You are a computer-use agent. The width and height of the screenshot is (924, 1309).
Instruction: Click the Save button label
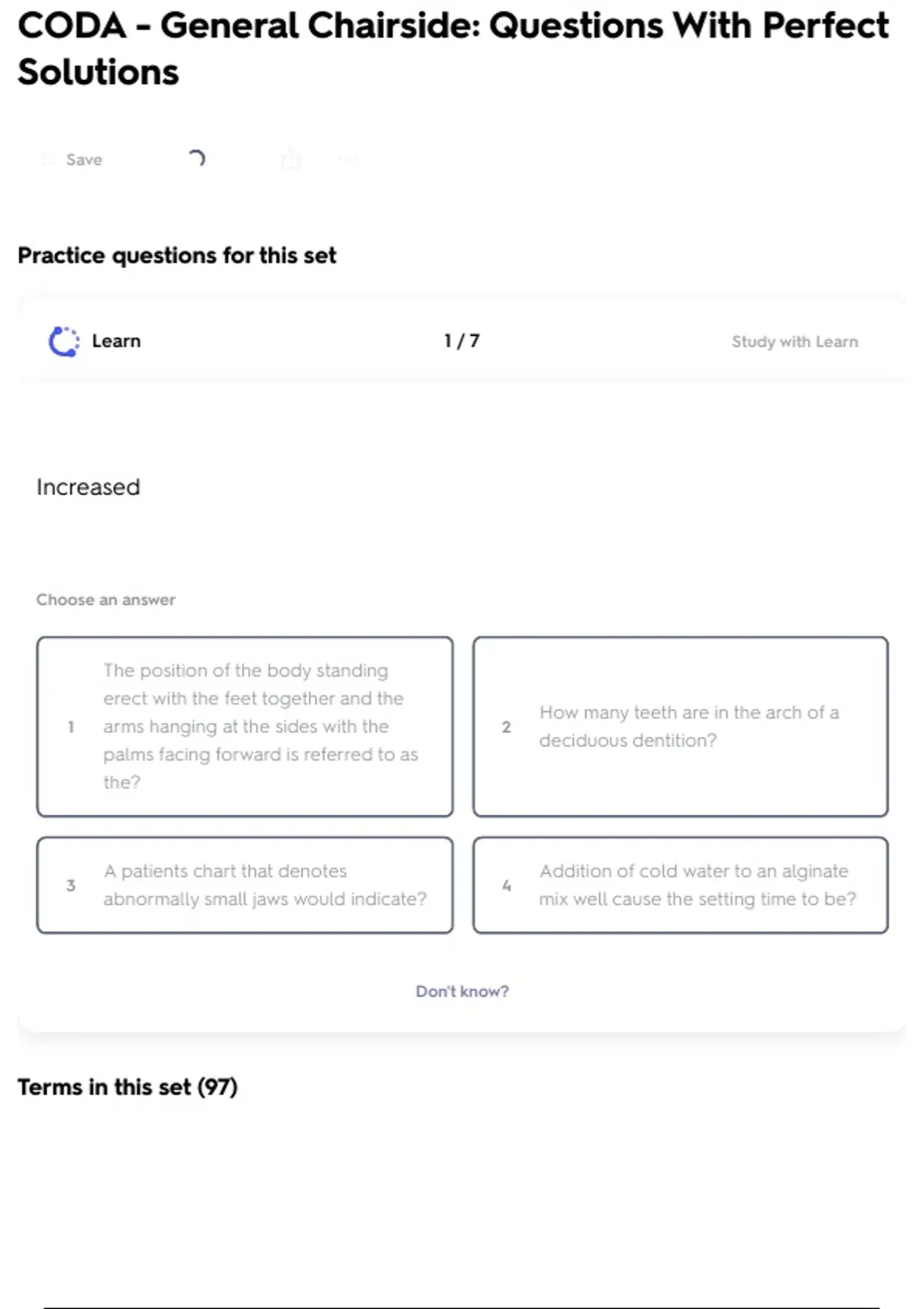[84, 159]
